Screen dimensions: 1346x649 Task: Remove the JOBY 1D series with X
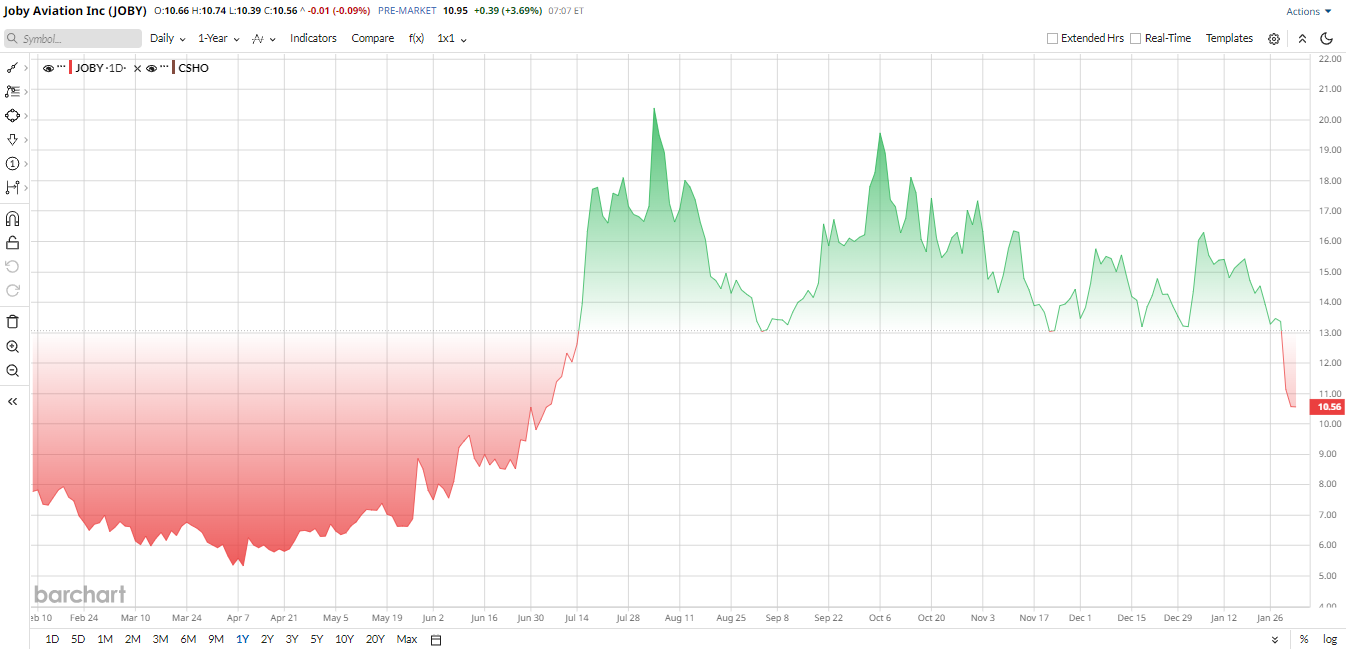pyautogui.click(x=137, y=68)
